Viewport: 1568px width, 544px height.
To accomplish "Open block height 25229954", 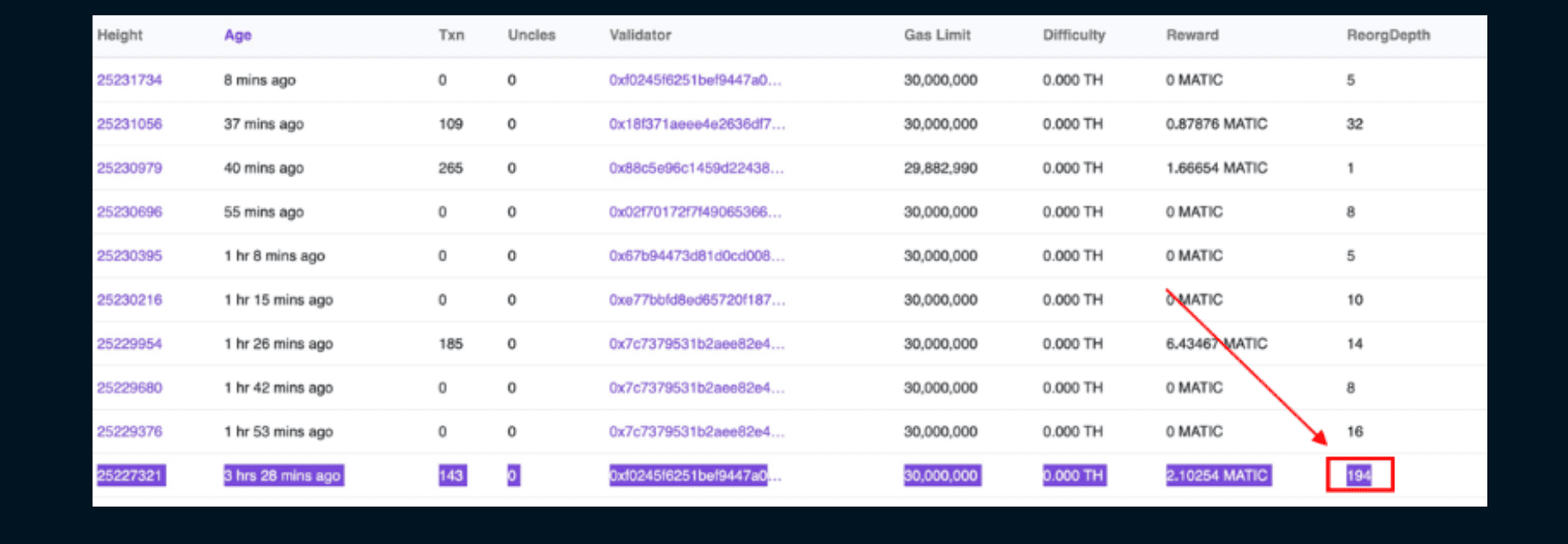I will point(129,344).
